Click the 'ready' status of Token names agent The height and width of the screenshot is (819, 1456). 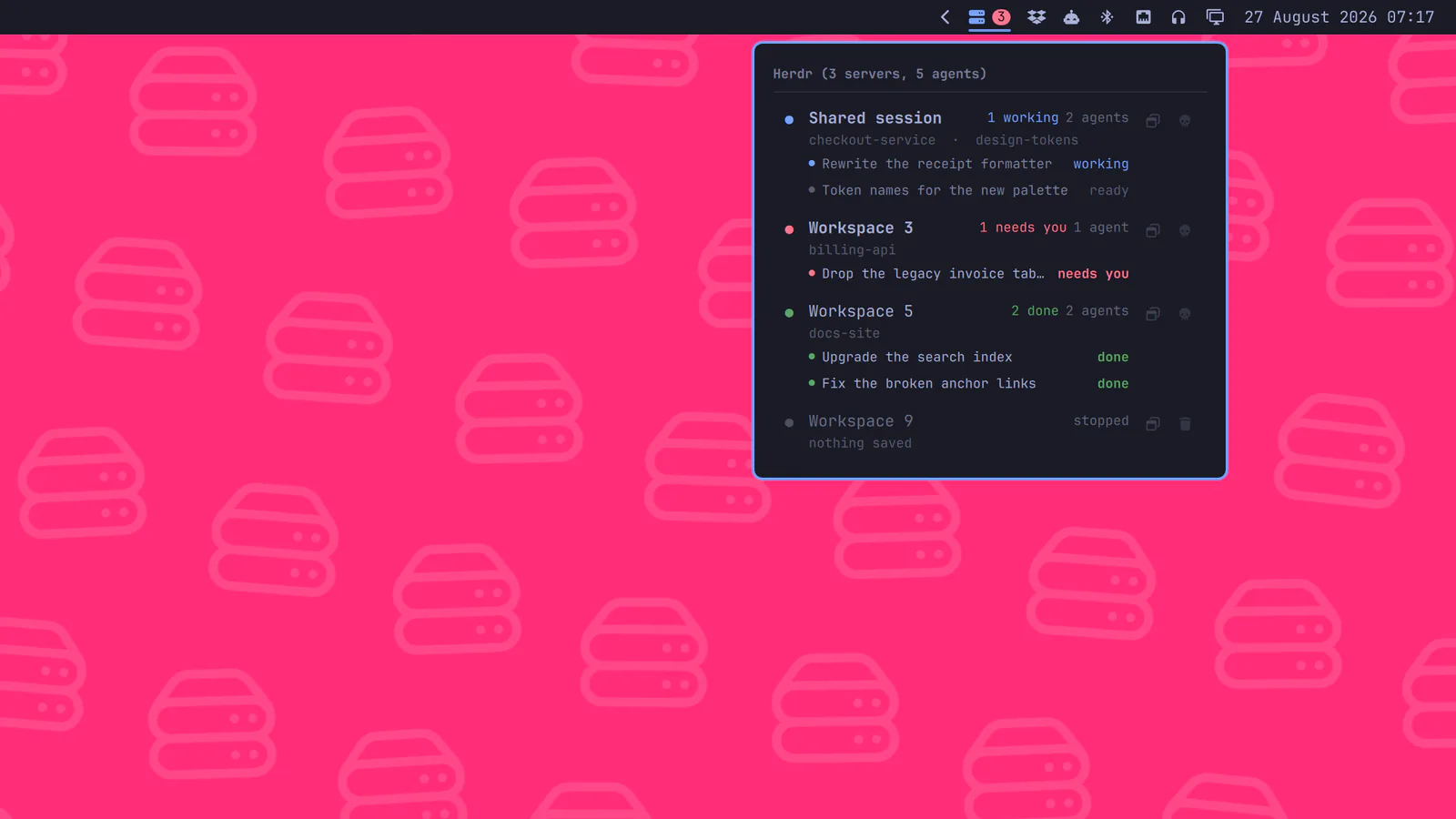pyautogui.click(x=1108, y=191)
